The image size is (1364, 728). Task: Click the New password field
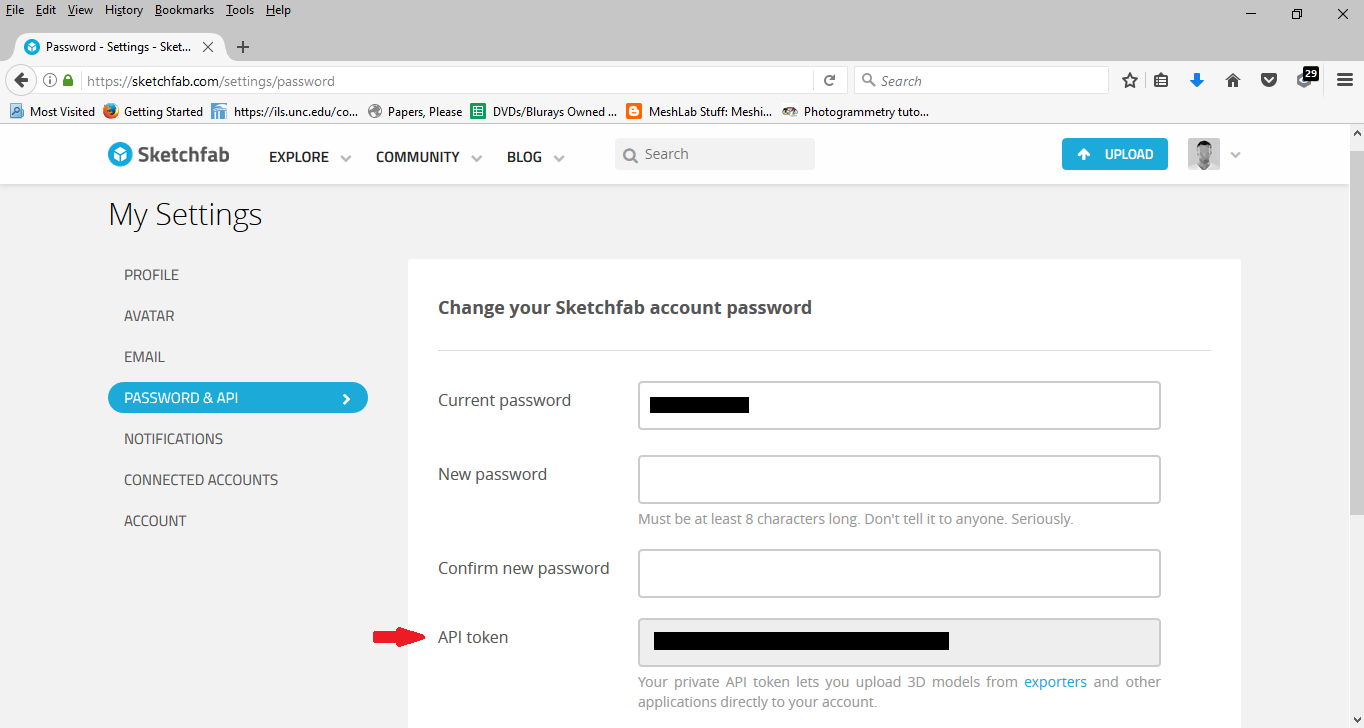(899, 480)
